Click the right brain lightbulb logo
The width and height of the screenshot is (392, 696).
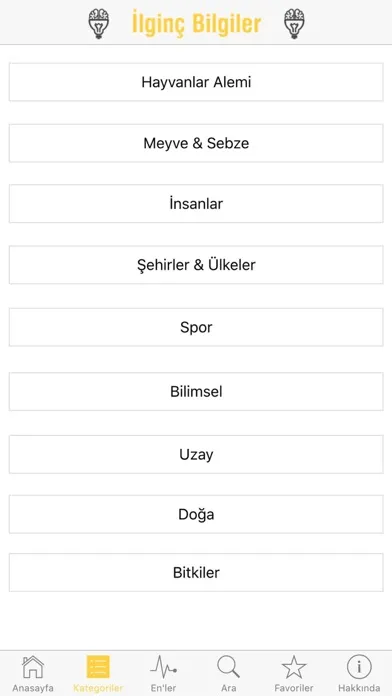coord(294,24)
